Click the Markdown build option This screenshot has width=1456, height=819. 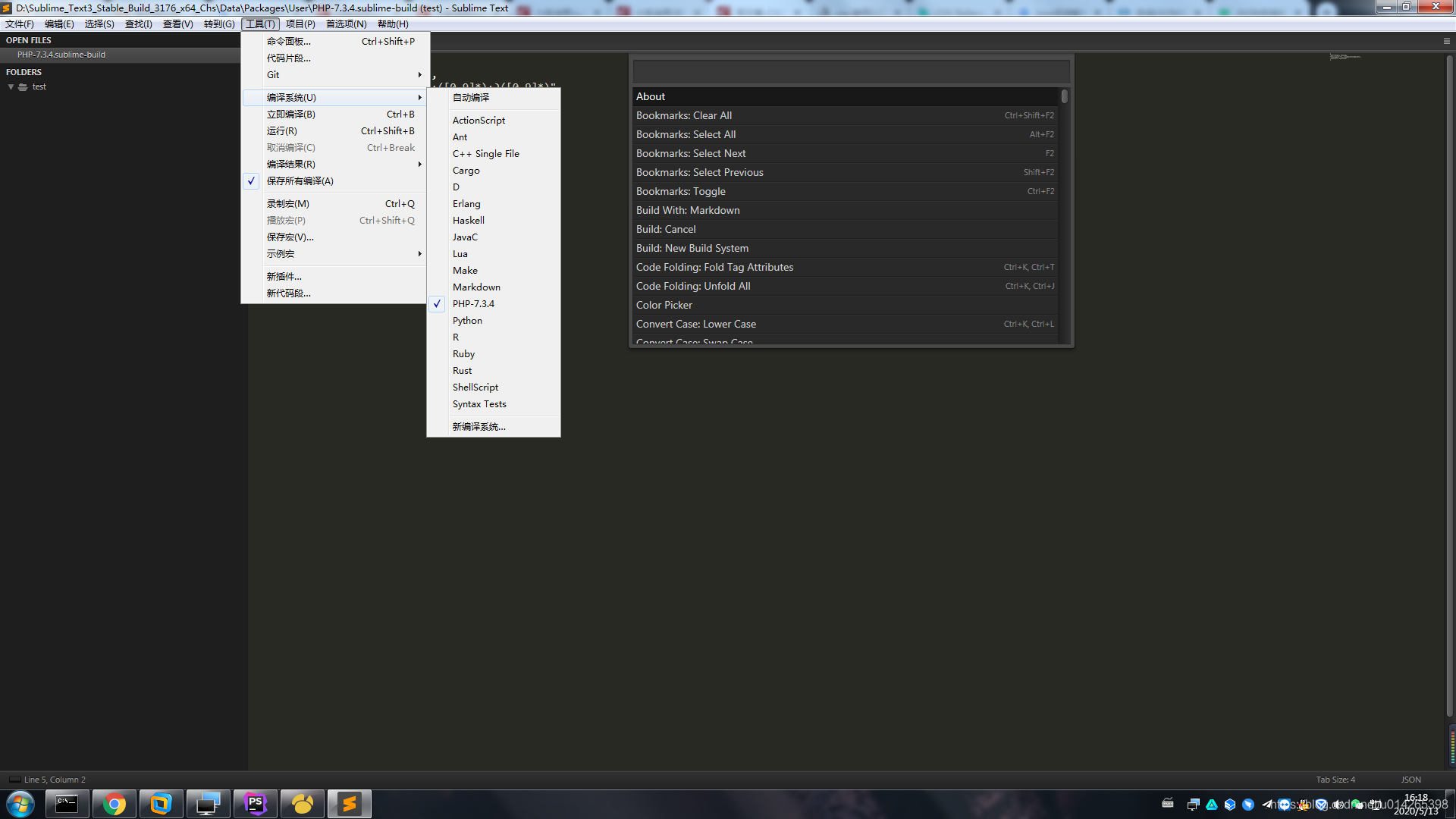click(x=476, y=287)
